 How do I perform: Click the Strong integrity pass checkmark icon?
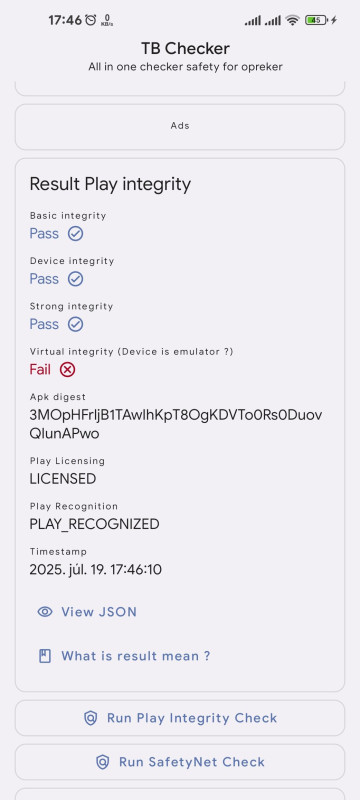[75, 324]
